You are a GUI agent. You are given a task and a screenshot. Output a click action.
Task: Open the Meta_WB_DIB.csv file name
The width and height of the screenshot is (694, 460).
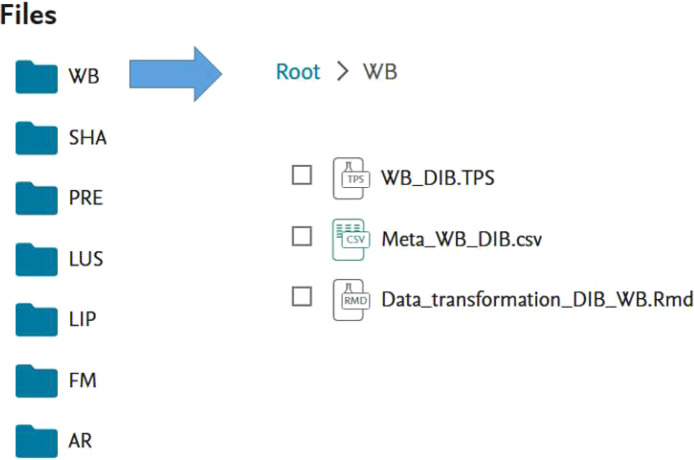tap(462, 239)
